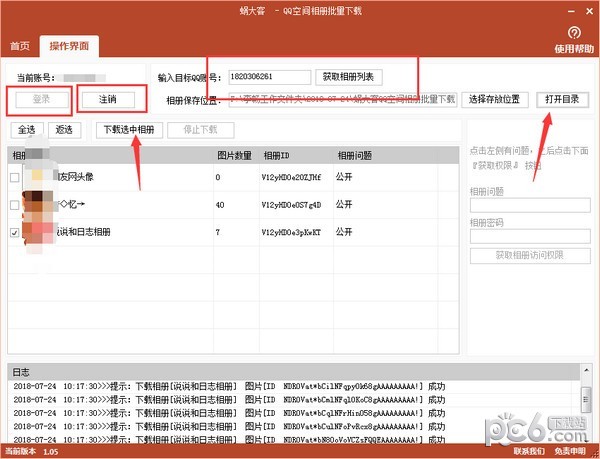Click the disabled 登录 button
Image resolution: width=600 pixels, height=459 pixels.
click(42, 99)
